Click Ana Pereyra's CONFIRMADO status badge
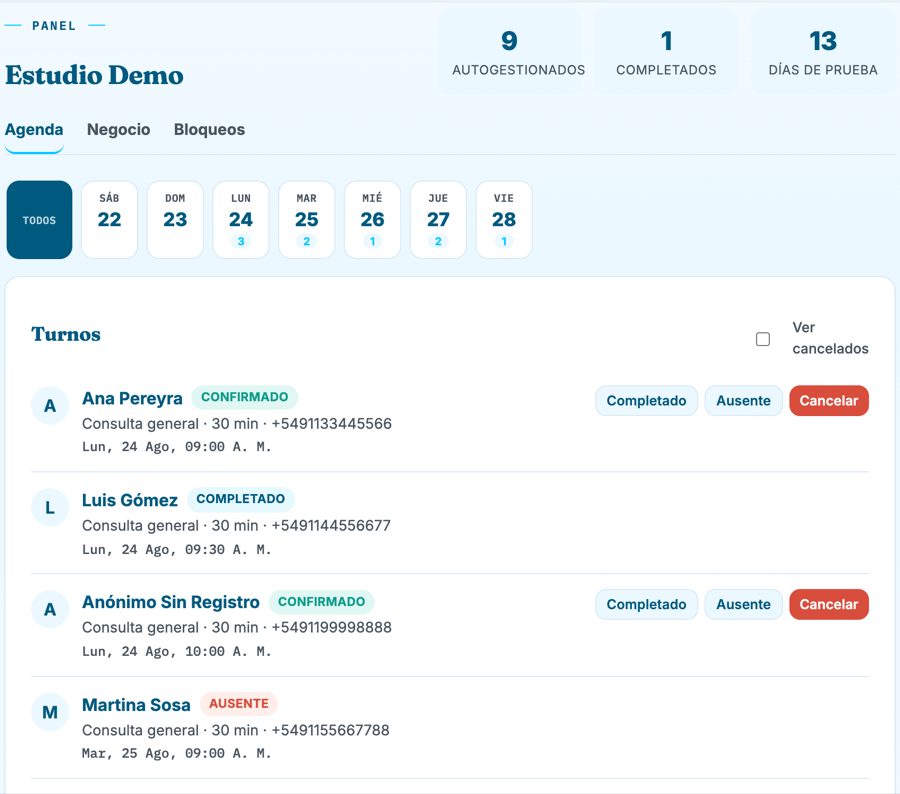 click(x=245, y=397)
